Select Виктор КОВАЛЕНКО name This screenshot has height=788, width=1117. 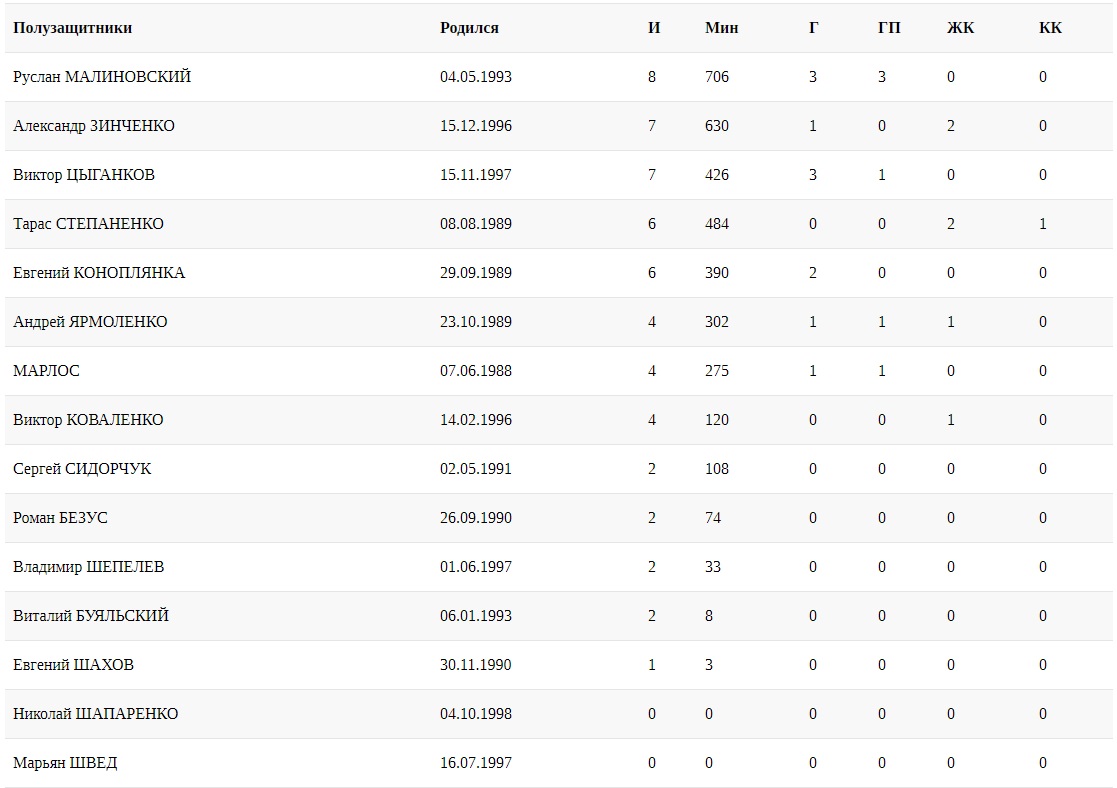(x=88, y=420)
